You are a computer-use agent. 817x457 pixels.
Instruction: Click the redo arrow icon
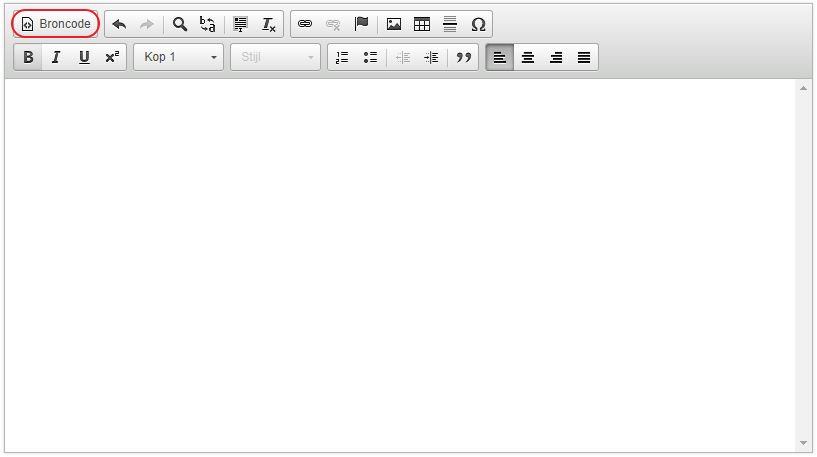147,24
